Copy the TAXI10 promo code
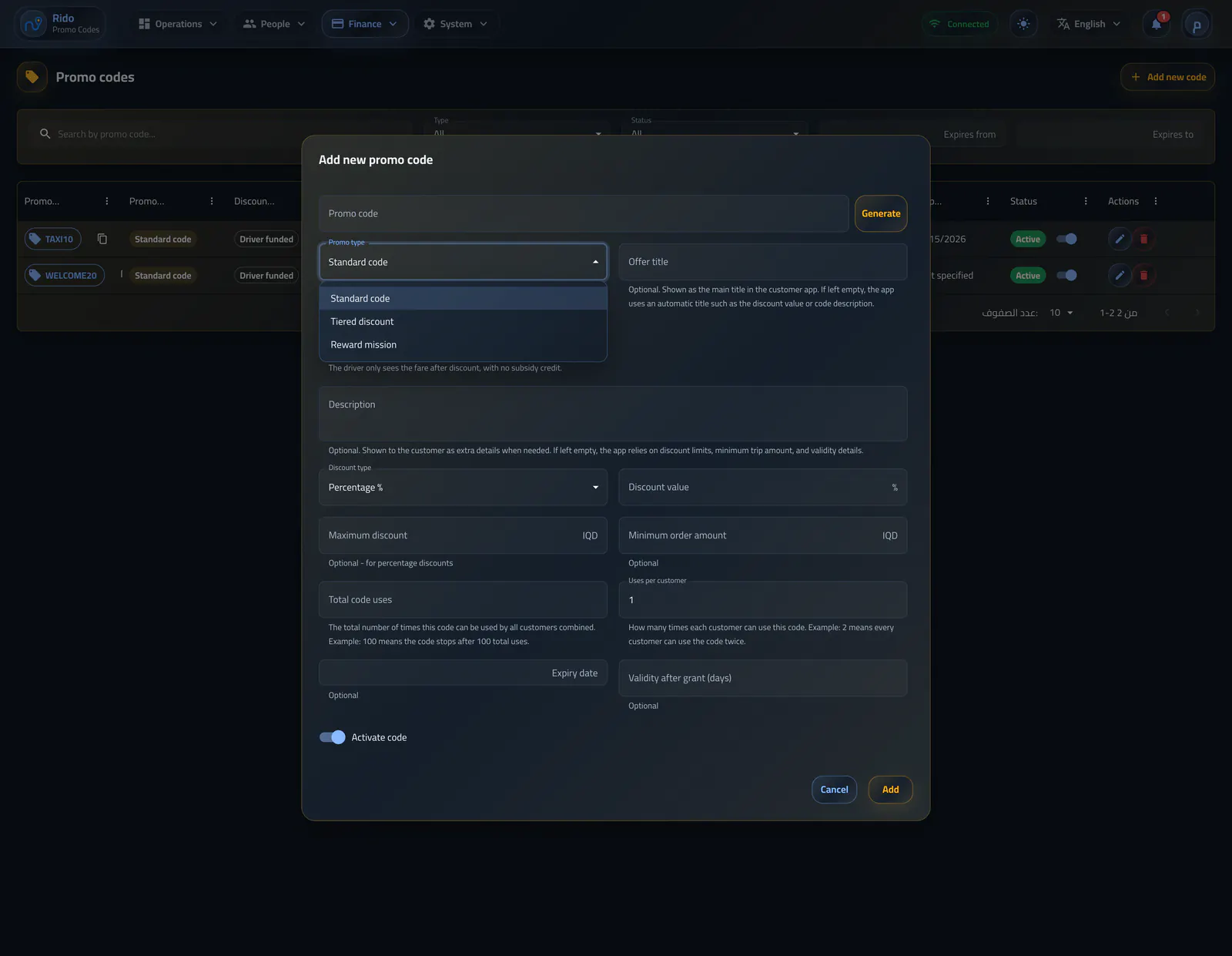 (102, 239)
